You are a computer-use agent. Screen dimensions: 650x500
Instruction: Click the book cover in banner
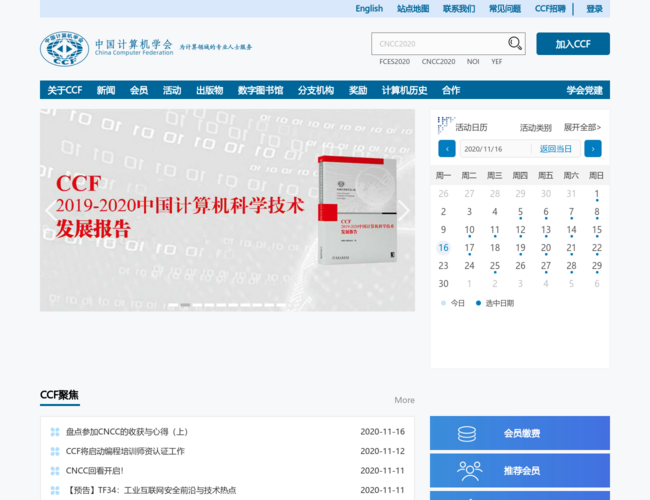(357, 209)
